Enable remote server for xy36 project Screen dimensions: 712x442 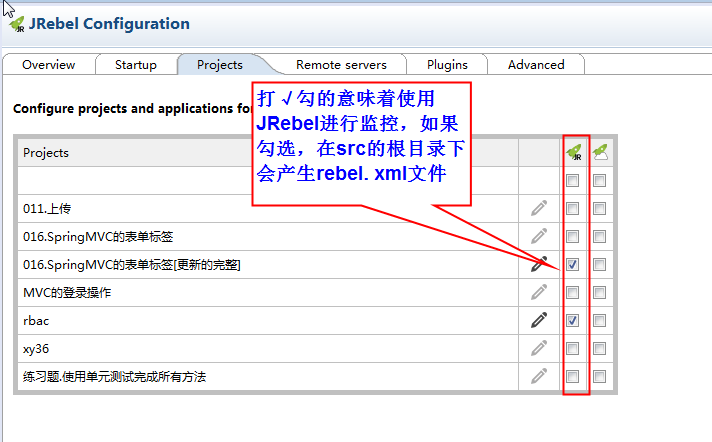(x=599, y=348)
